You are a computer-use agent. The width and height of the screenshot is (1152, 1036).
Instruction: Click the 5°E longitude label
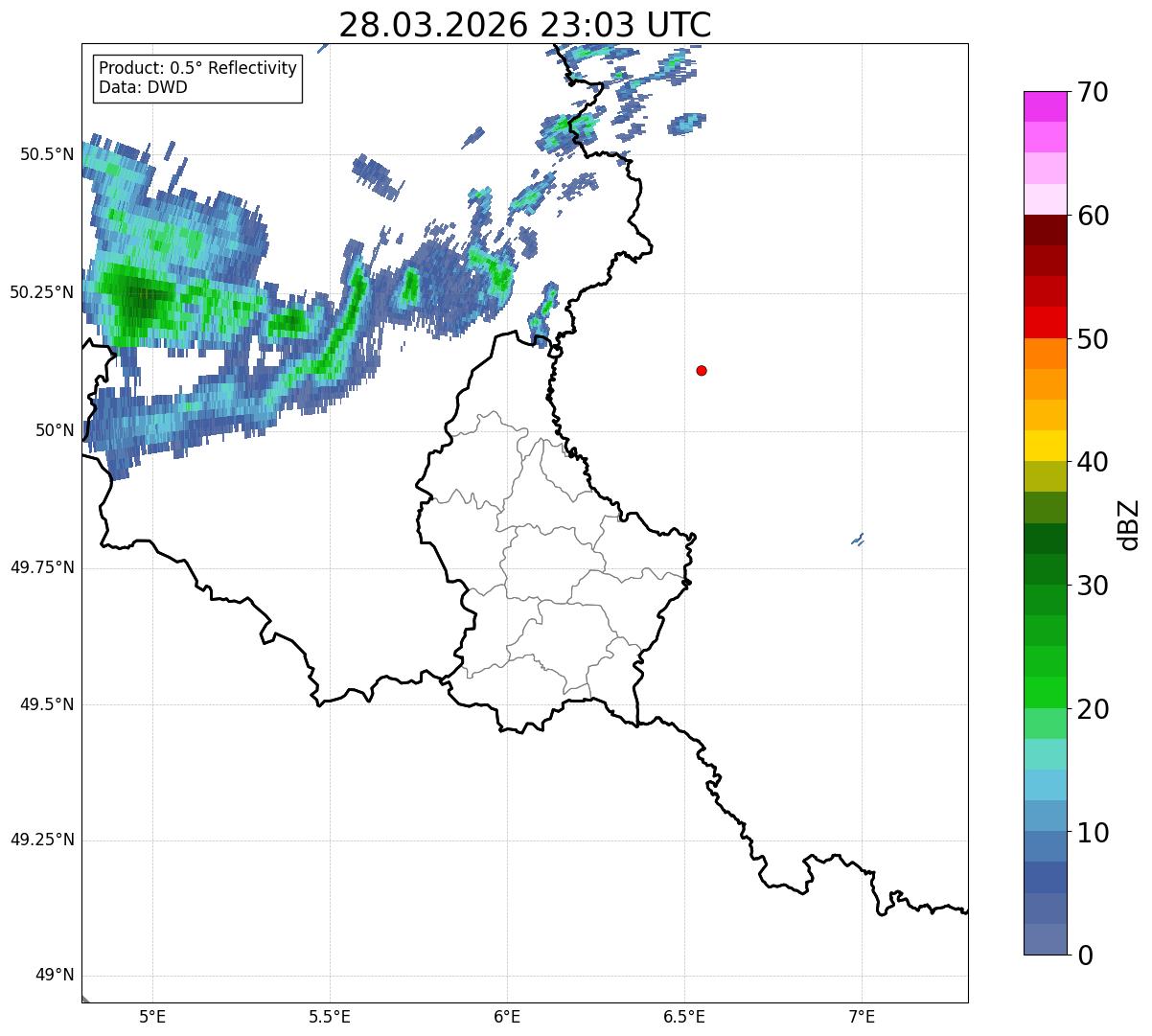(x=152, y=1017)
